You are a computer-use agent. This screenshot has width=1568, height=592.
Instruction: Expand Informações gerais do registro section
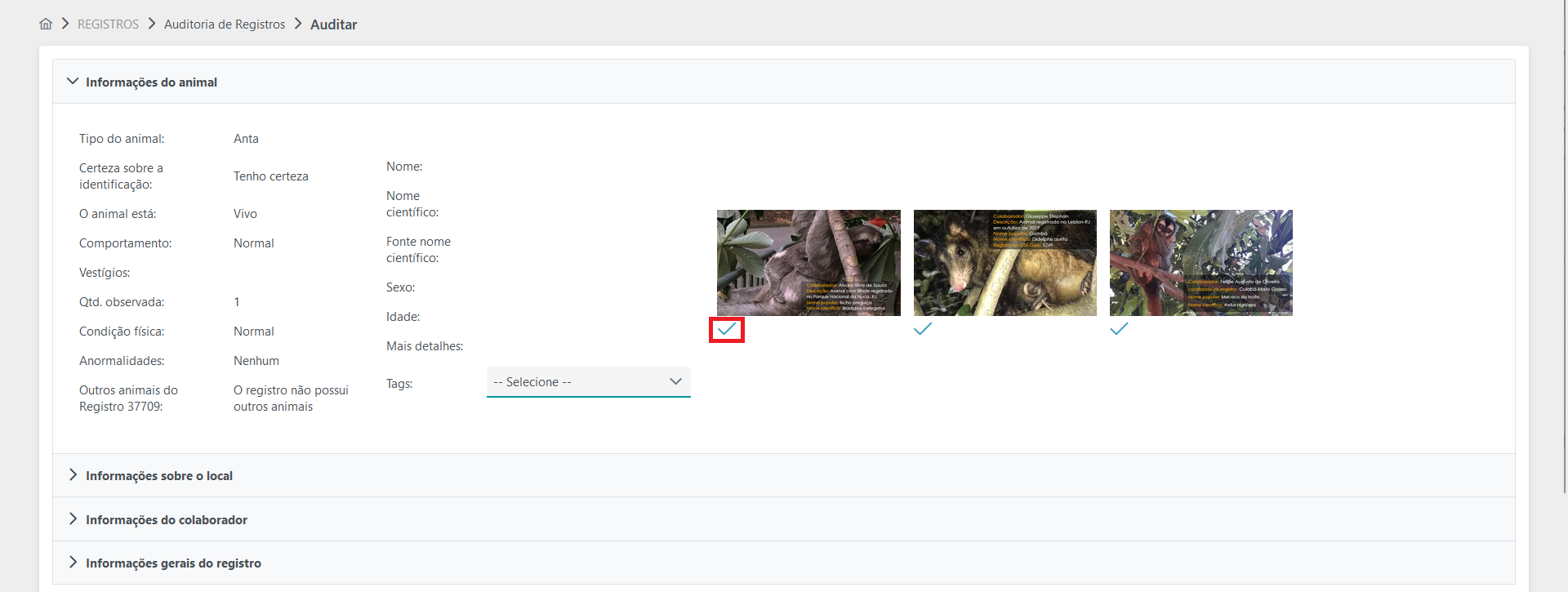pyautogui.click(x=784, y=563)
